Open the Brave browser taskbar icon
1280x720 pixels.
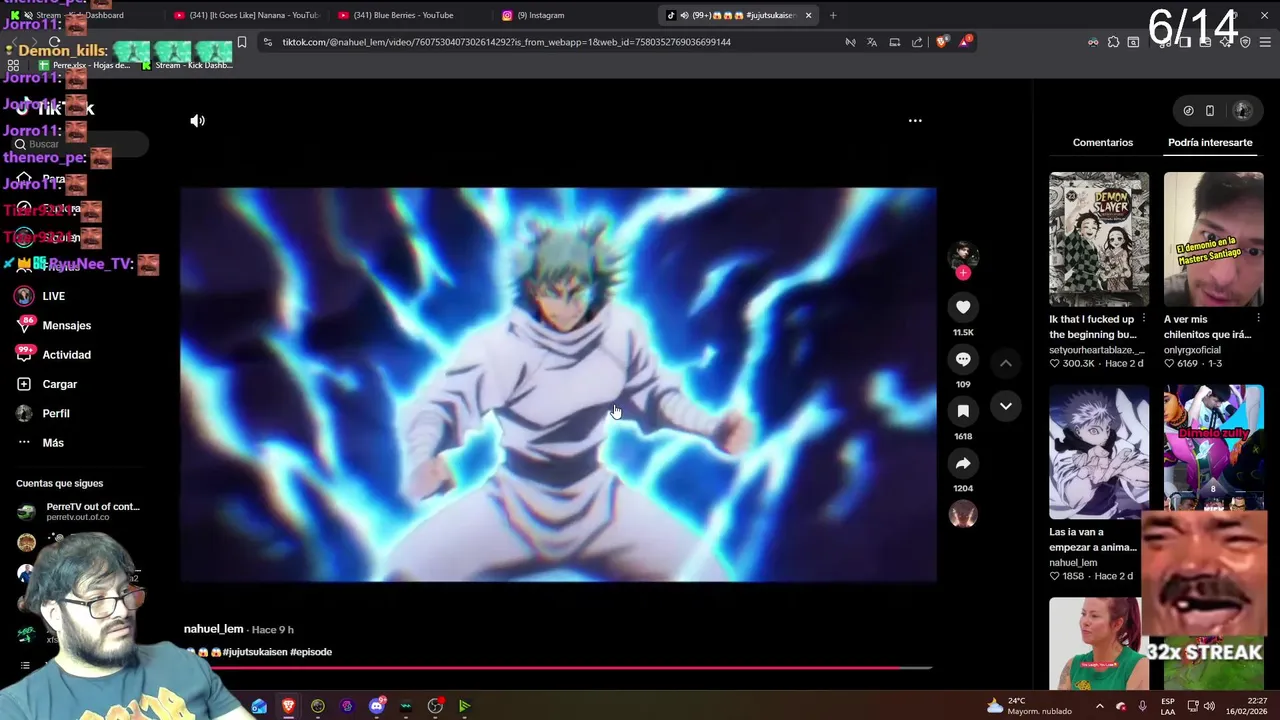click(289, 706)
